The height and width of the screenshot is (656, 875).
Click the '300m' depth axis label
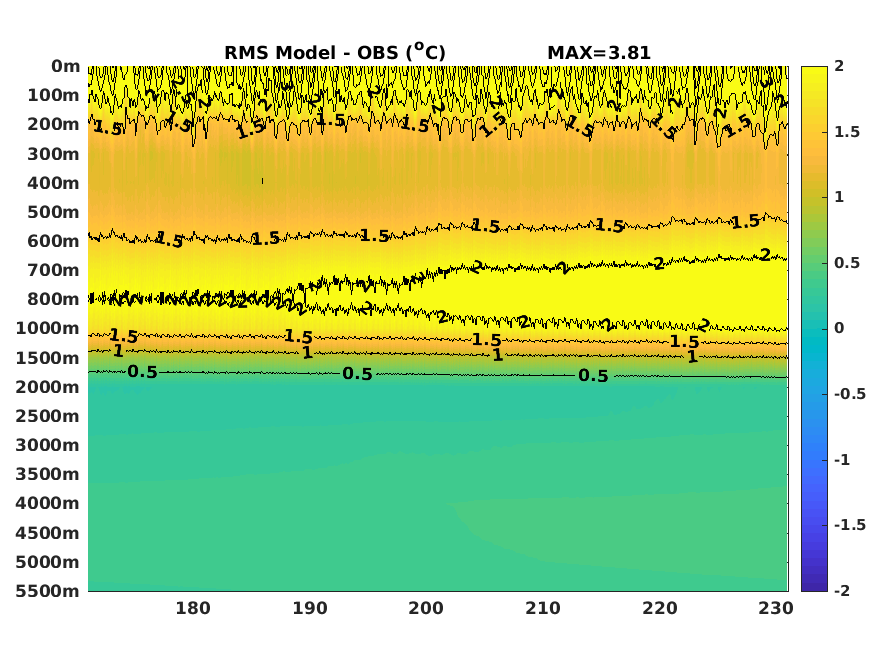(54, 154)
